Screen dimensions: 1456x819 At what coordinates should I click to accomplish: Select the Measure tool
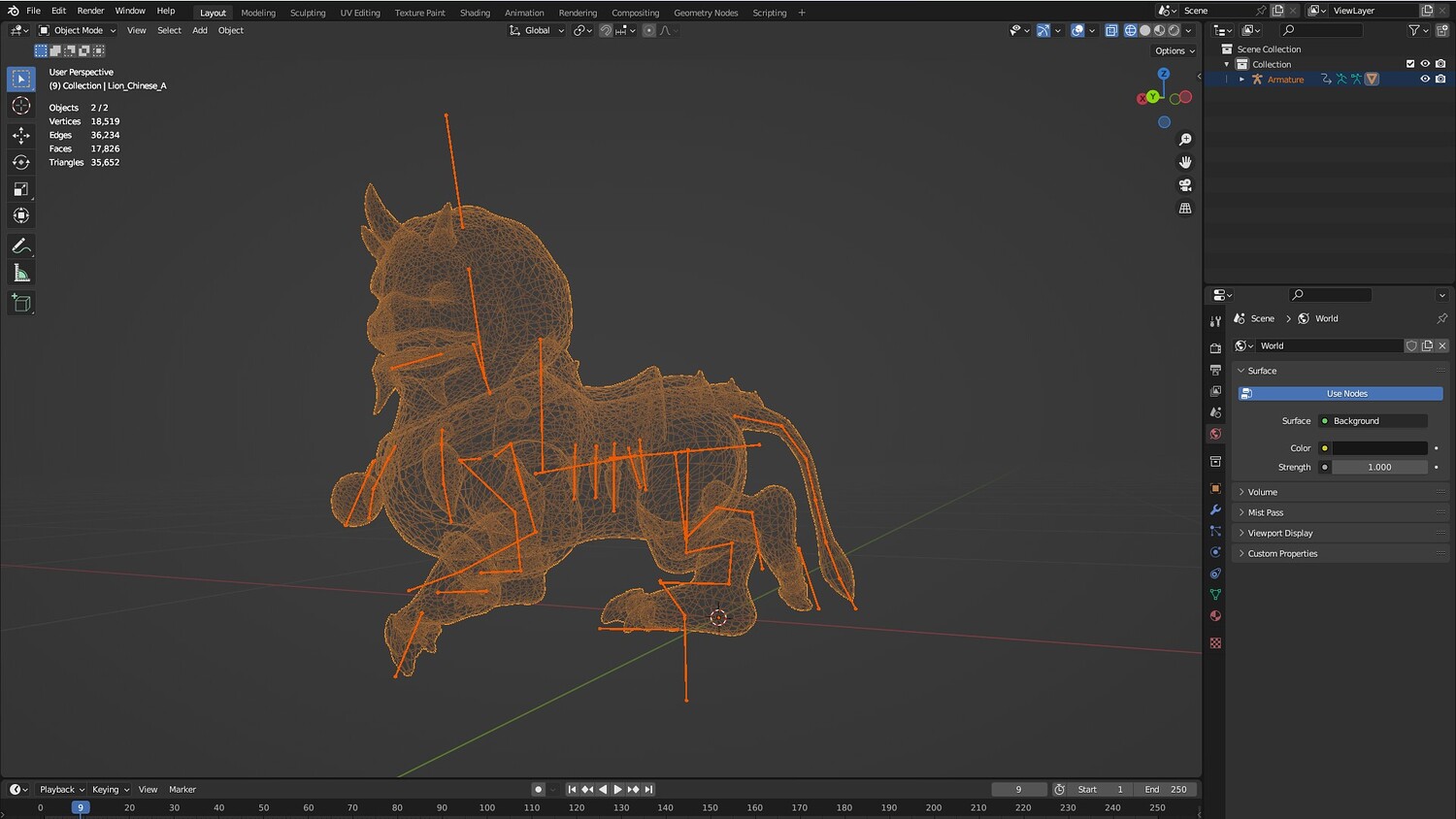21,274
